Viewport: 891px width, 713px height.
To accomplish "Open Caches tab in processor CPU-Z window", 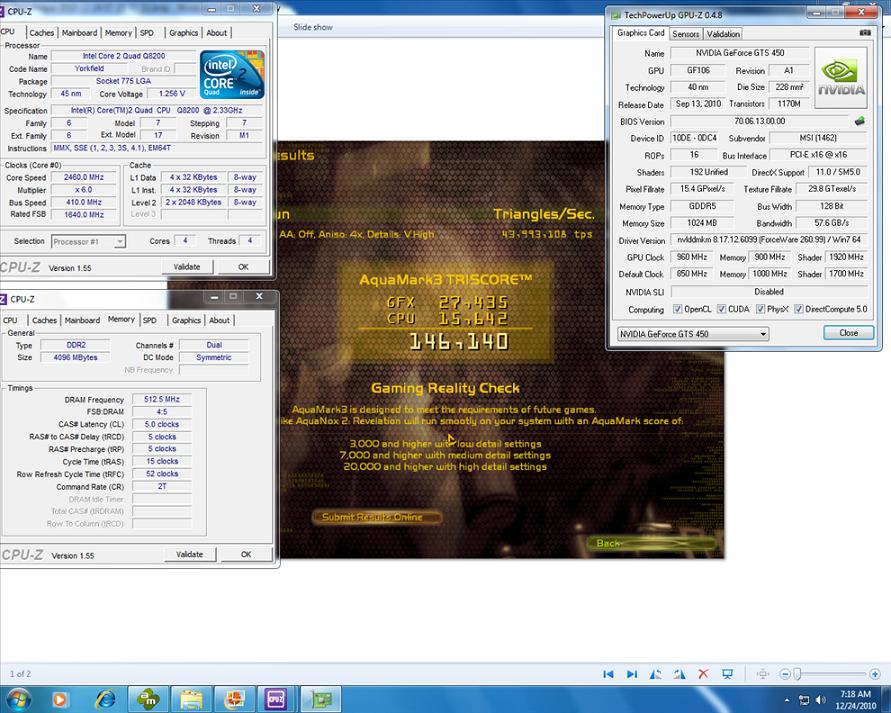I will (x=41, y=33).
